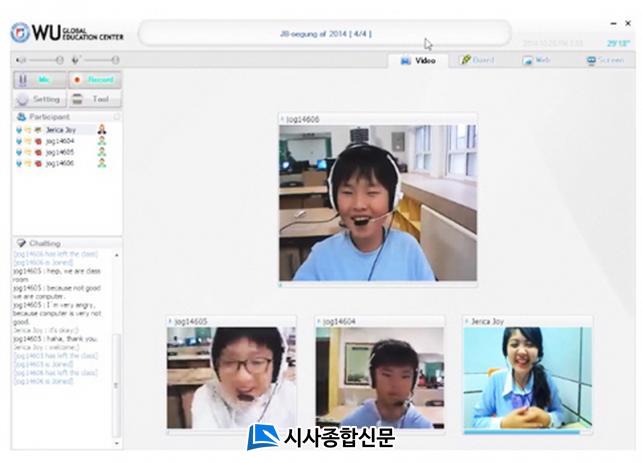The image size is (642, 463).
Task: Toggle session recording with Record button
Action: click(x=94, y=79)
